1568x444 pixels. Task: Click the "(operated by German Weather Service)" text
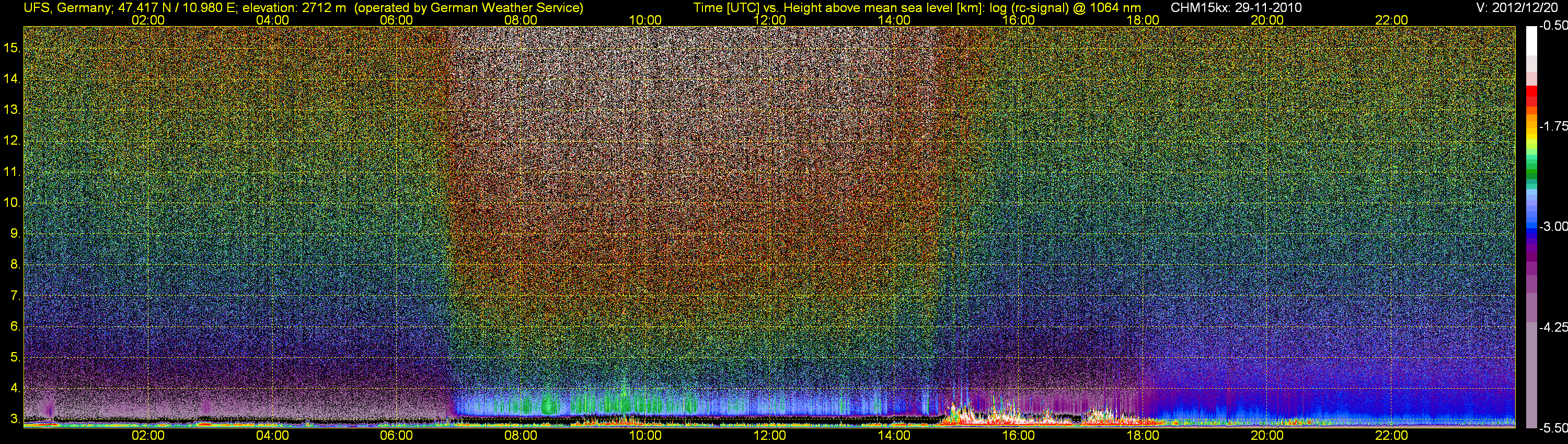click(469, 8)
